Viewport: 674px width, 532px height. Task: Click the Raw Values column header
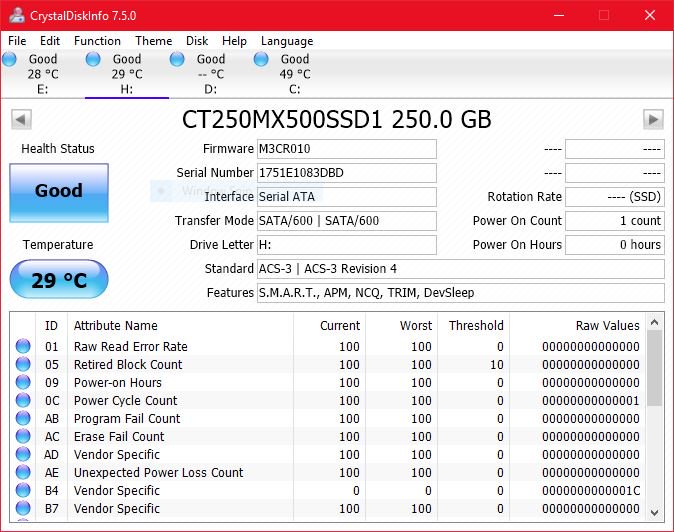(x=577, y=325)
